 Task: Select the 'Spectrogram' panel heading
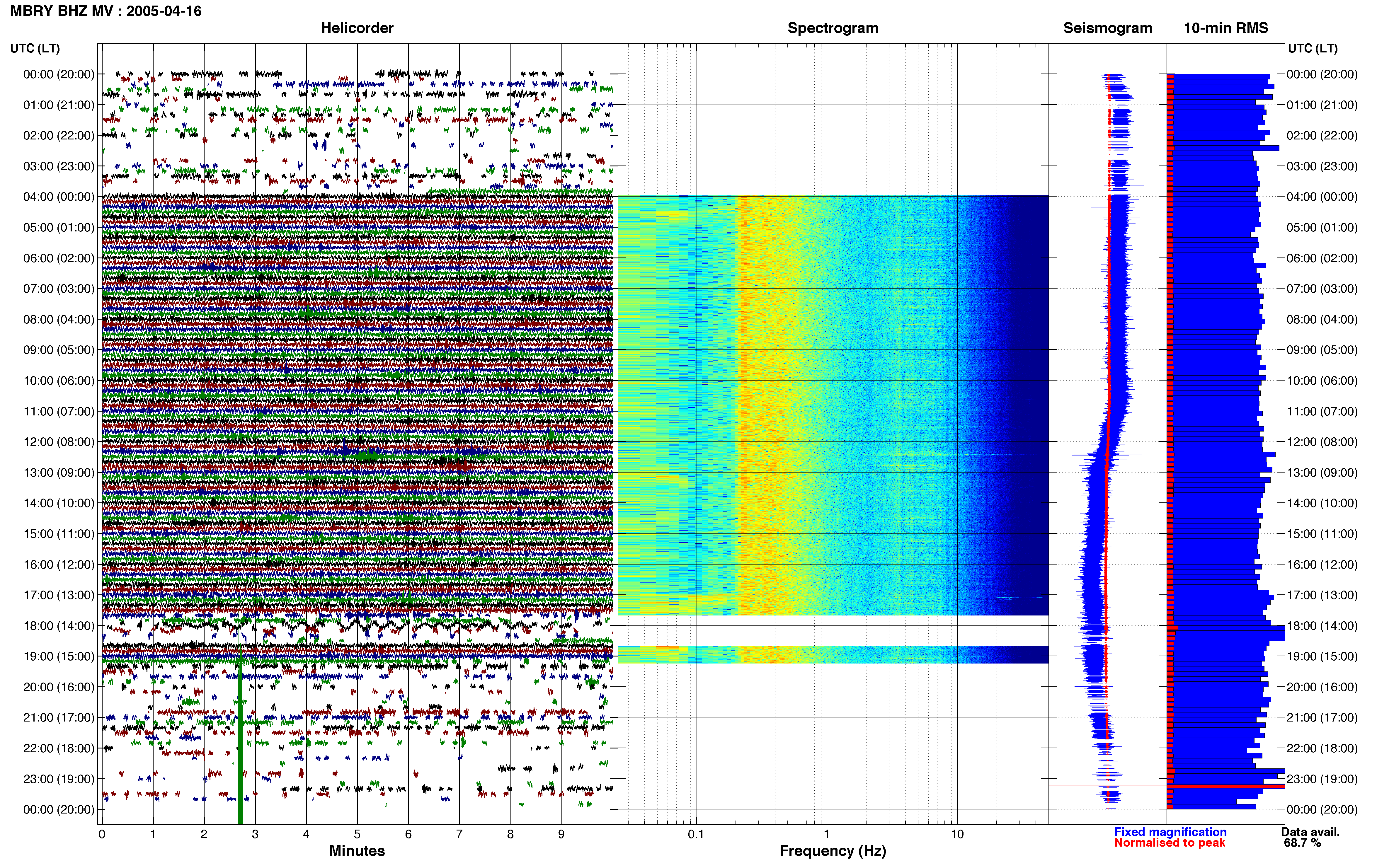833,28
